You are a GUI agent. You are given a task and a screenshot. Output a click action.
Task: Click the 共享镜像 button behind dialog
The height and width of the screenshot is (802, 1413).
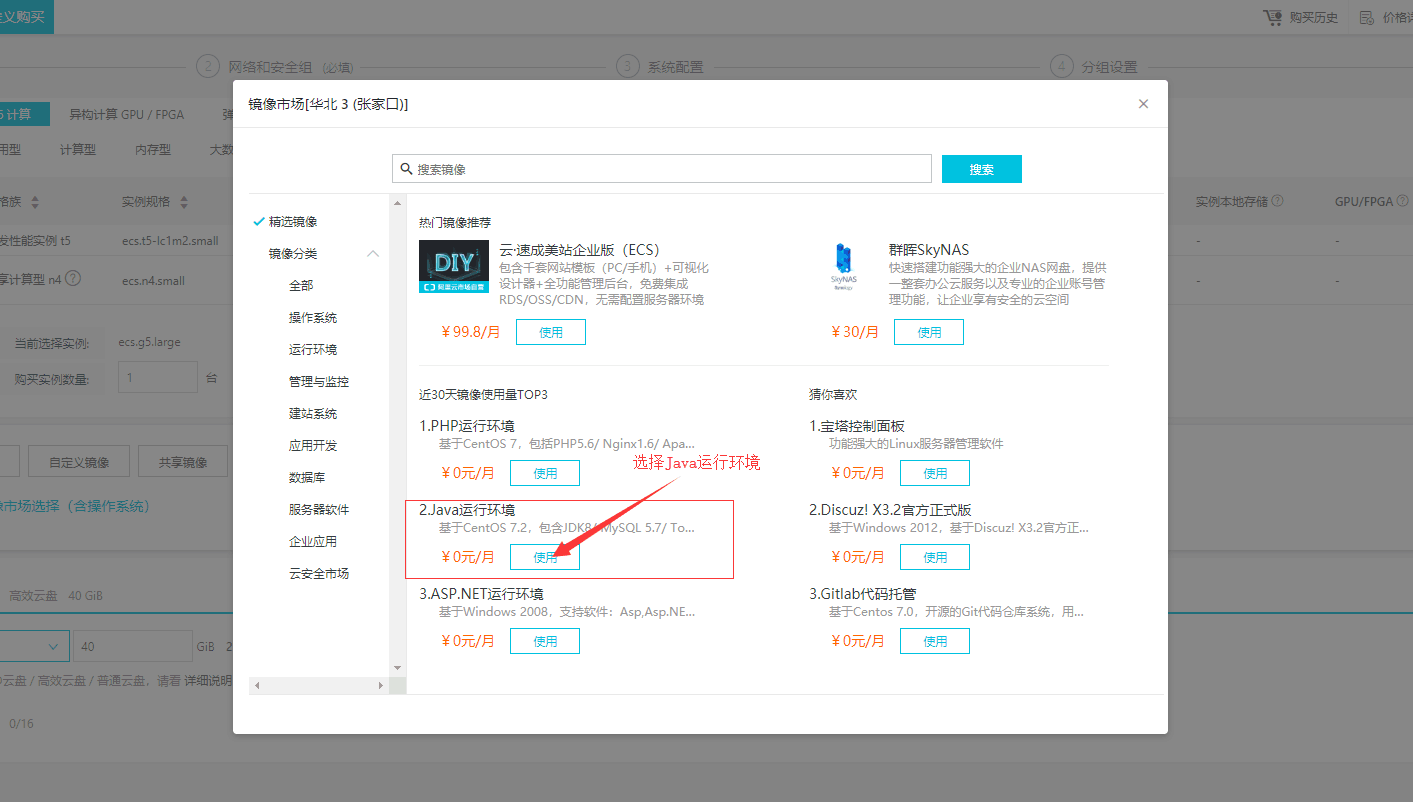pyautogui.click(x=183, y=462)
